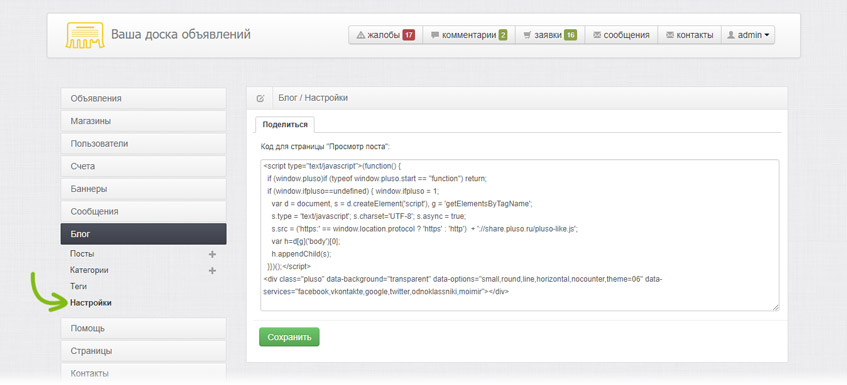Open заявки with 16 badge
This screenshot has width=847, height=385.
[x=550, y=35]
